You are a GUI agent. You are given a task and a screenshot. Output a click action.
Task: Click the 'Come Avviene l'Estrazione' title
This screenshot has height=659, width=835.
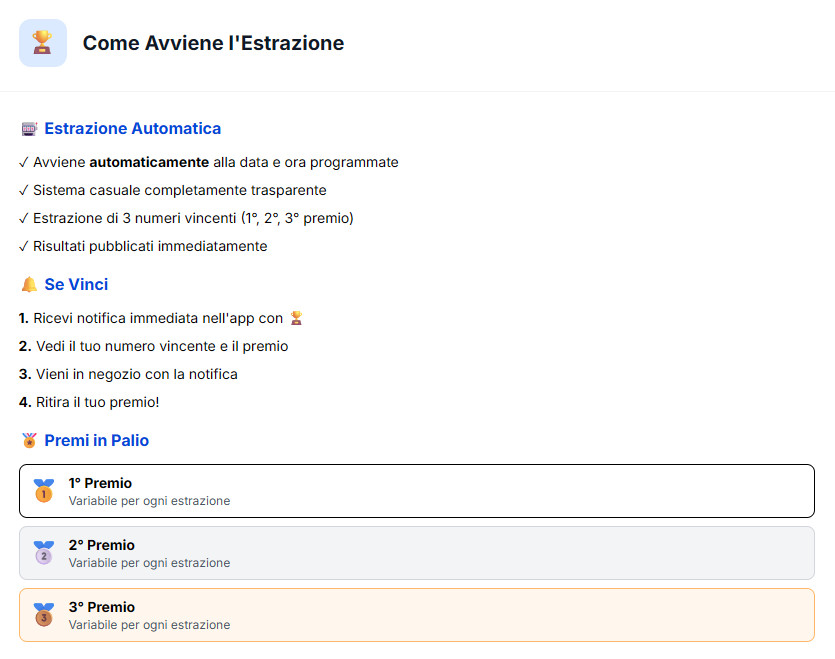(213, 43)
